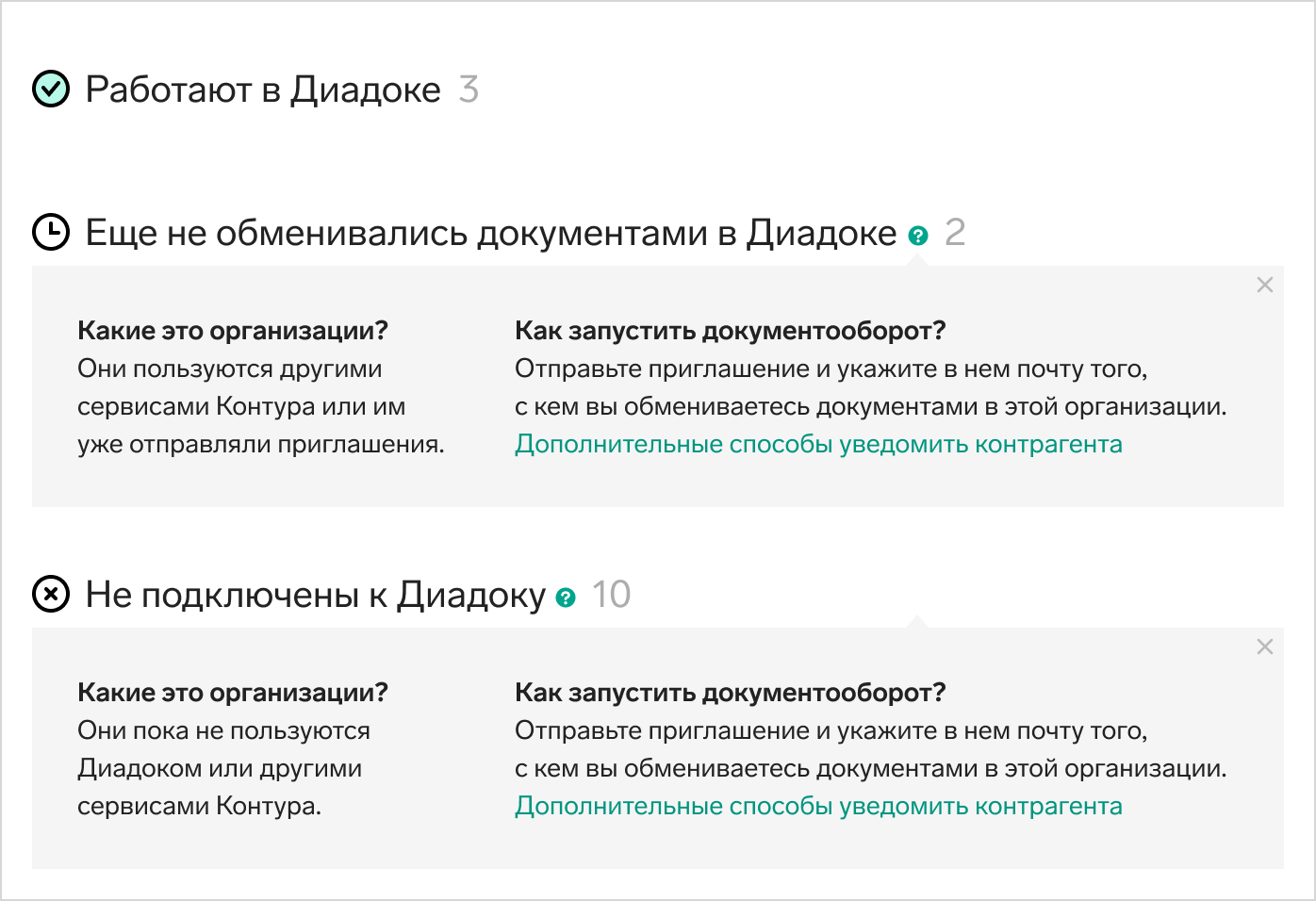The height and width of the screenshot is (901, 1316).
Task: Click the count 3 next to Работают в Диадоке
Action: tap(469, 90)
